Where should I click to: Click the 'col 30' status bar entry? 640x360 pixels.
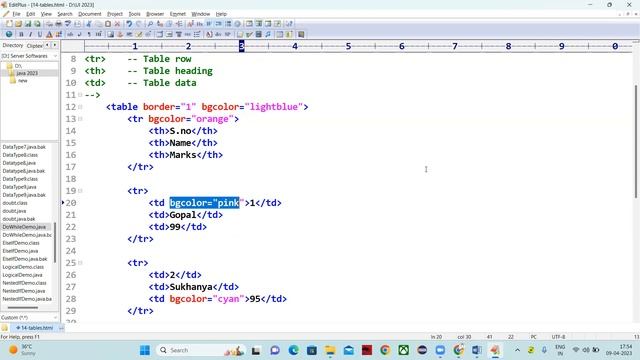464,337
